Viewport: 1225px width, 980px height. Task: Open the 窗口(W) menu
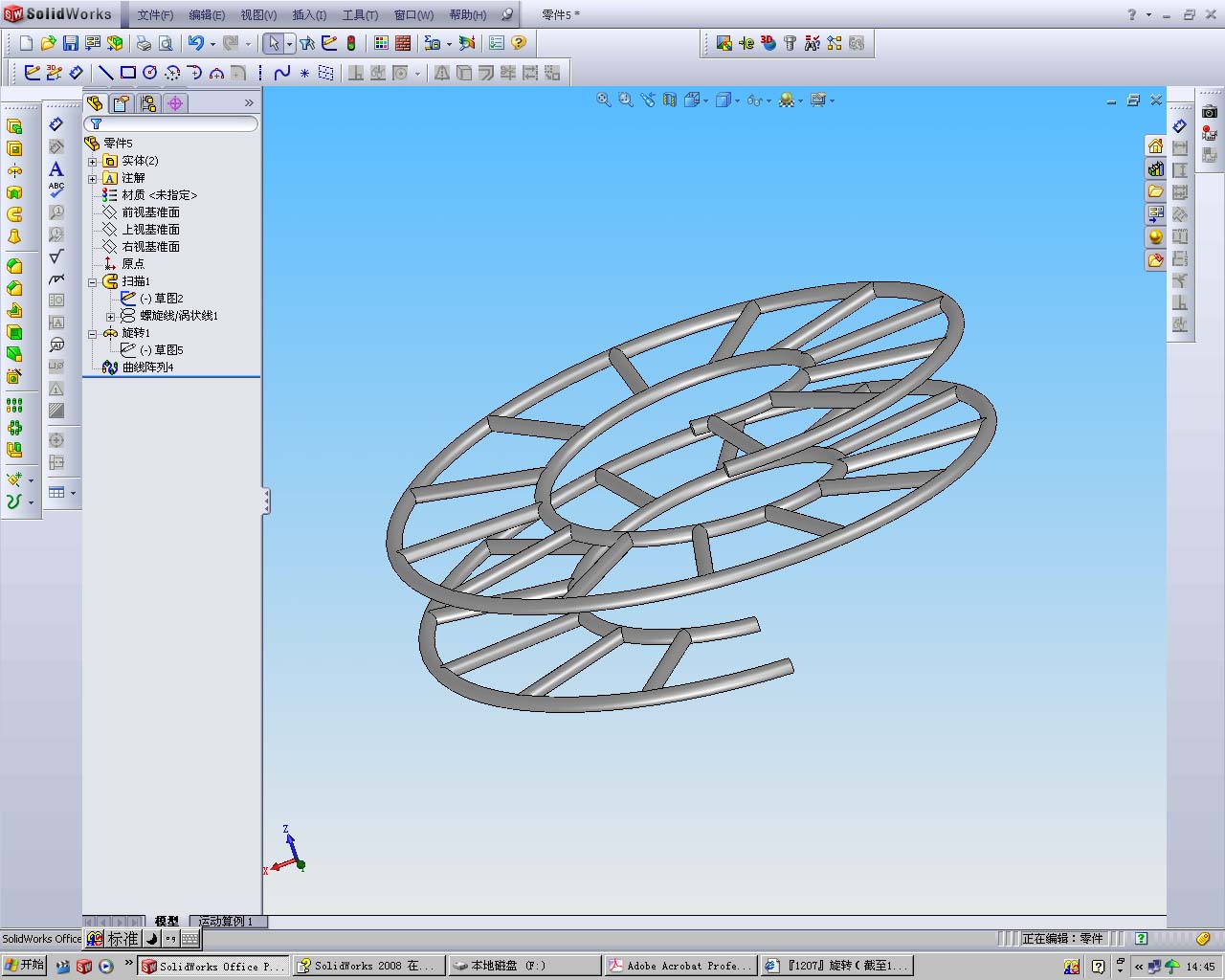[413, 15]
